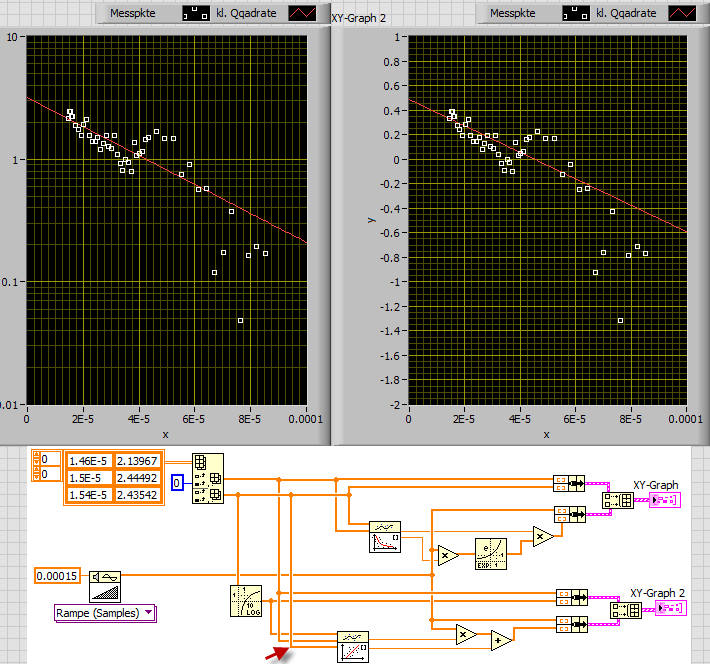Click array cell 2.43542
The width and height of the screenshot is (710, 664).
(x=138, y=495)
